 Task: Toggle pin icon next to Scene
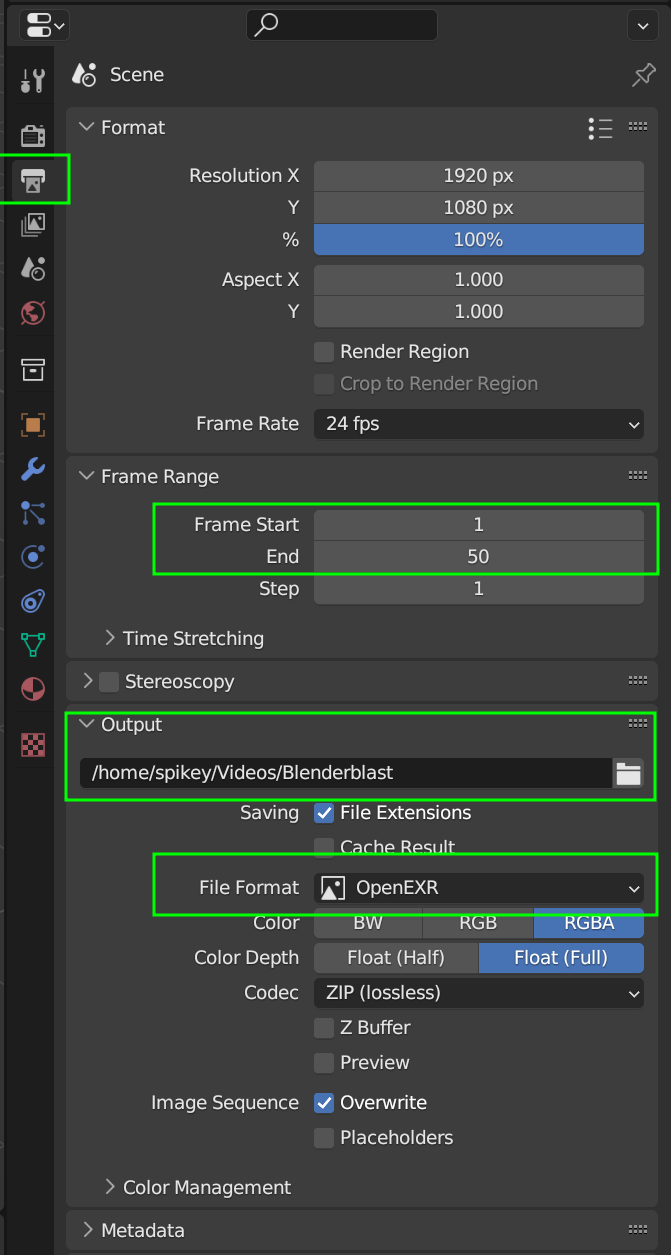pos(643,76)
